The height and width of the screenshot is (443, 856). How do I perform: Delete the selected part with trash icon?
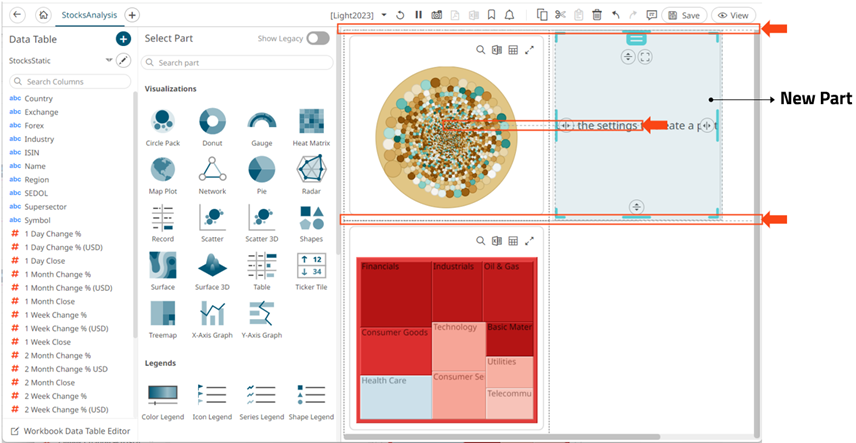pos(597,15)
